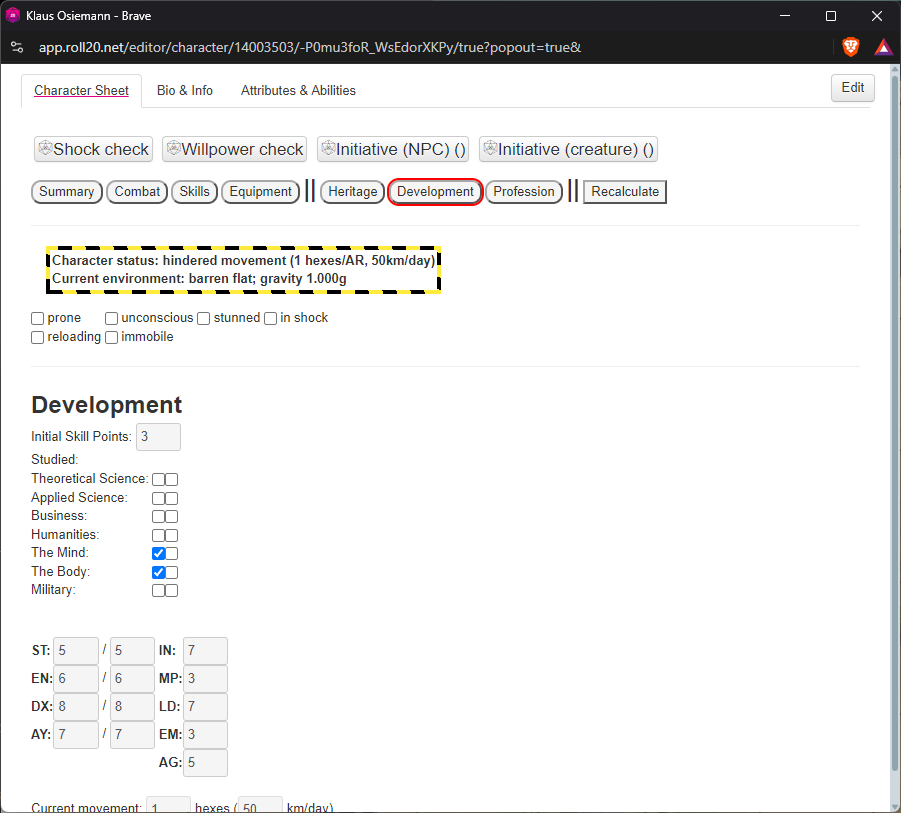
Task: Uncheck first The Mind studied checkbox
Action: click(x=159, y=553)
